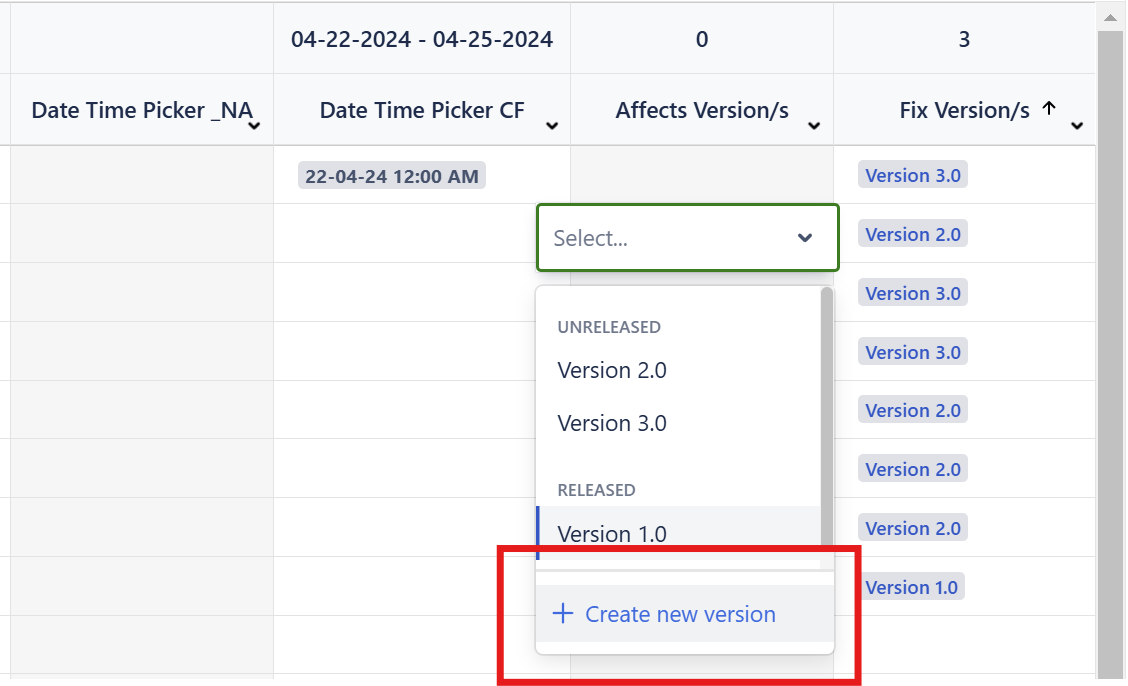1128x686 pixels.
Task: Click the Version 1.0 tag in Fix Version/s column
Action: [911, 587]
